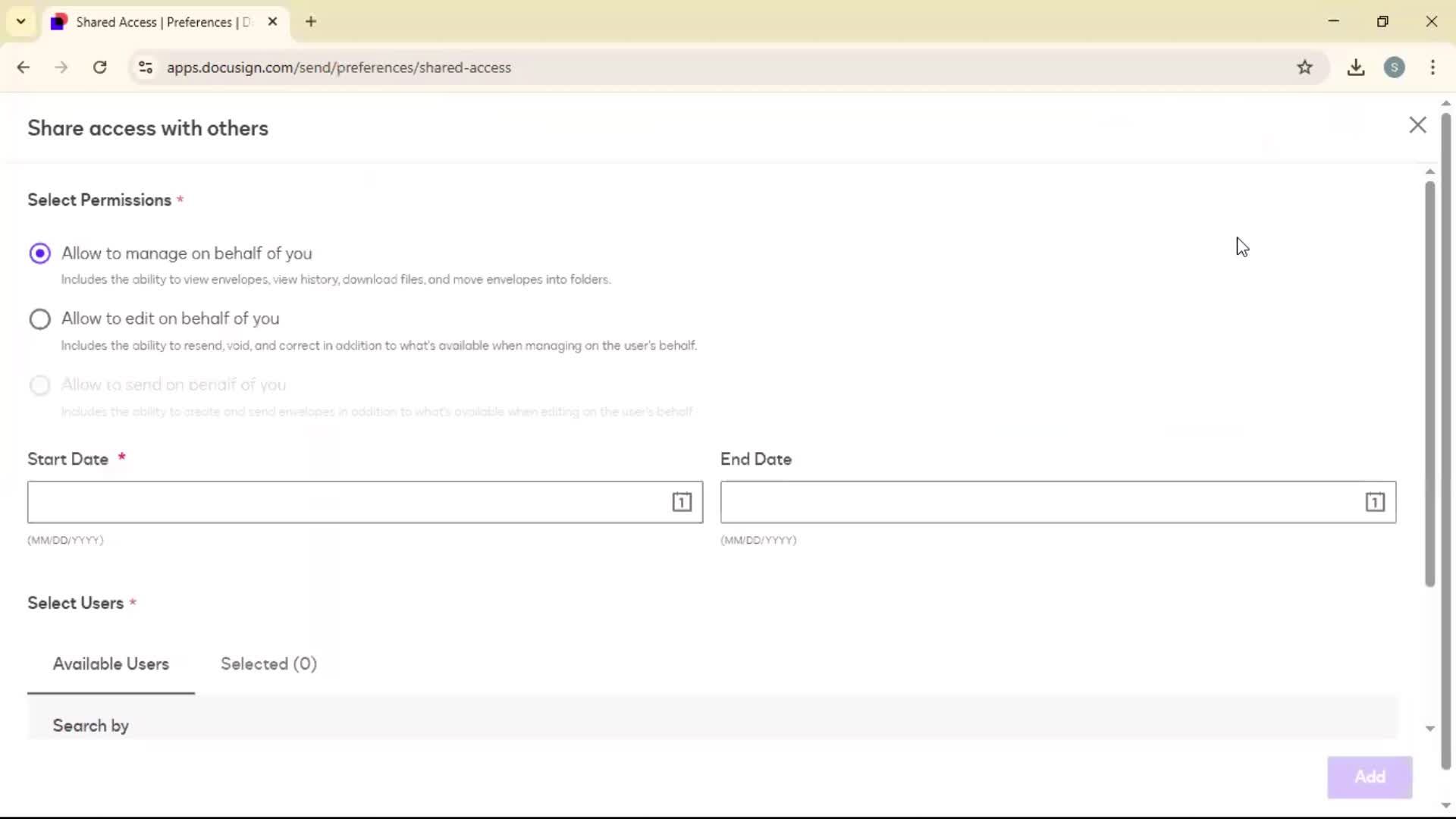Click the End Date MM/DD/YYYY hint
Viewport: 1456px width, 819px height.
[x=758, y=541]
